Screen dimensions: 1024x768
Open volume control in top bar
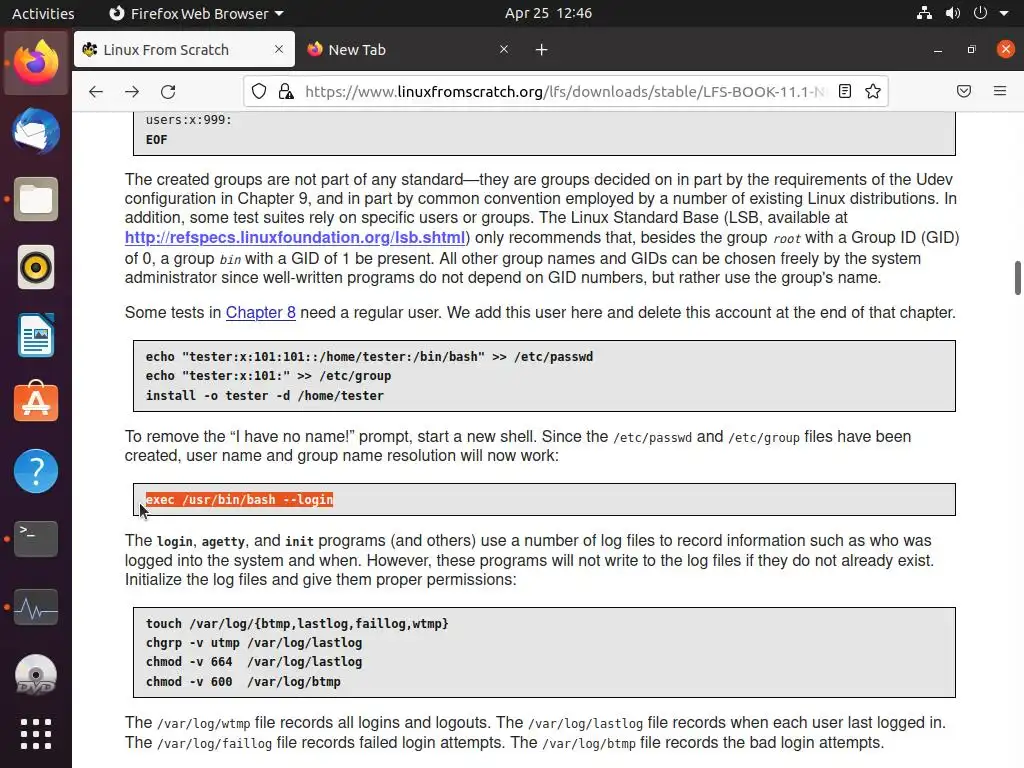(x=953, y=13)
